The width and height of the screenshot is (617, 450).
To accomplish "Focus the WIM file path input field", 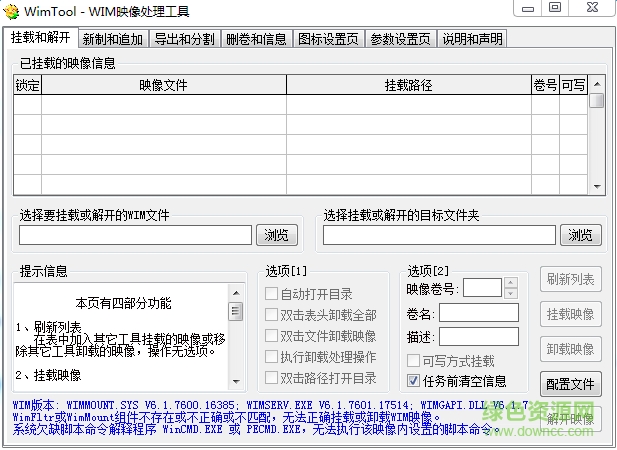I will pyautogui.click(x=135, y=235).
